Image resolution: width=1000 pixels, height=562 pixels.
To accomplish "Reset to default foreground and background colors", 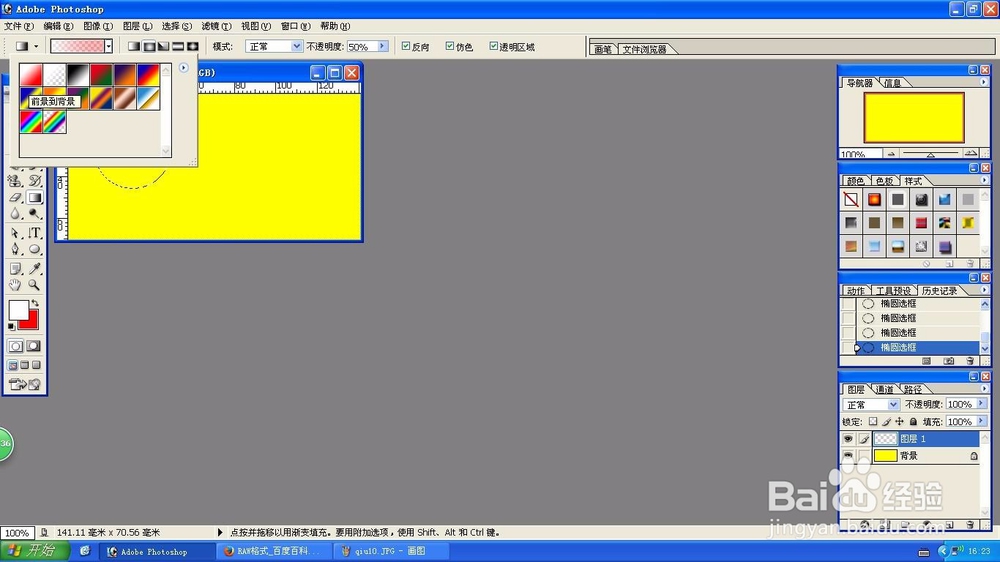I will click(x=11, y=327).
